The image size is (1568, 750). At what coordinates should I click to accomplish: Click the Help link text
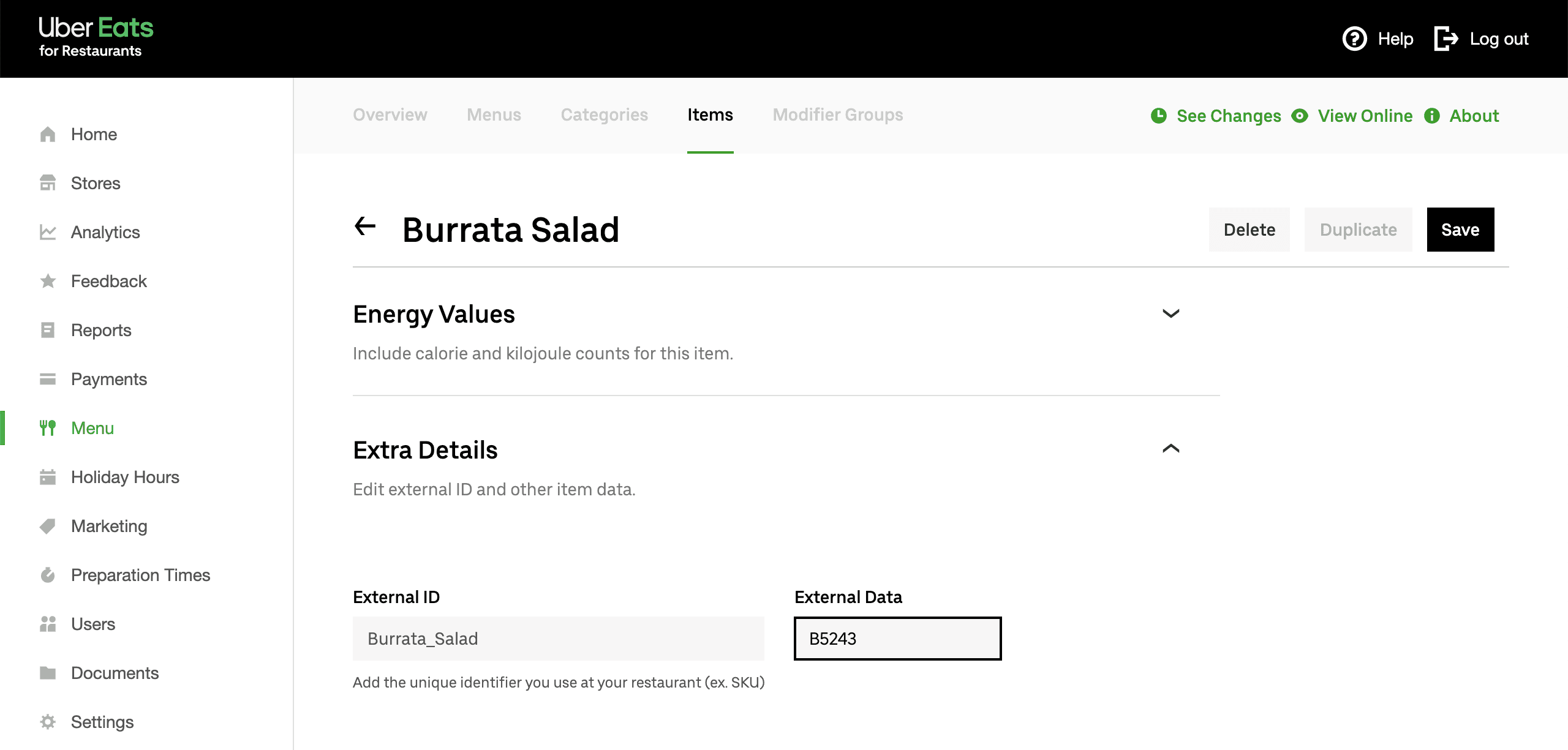[1395, 39]
